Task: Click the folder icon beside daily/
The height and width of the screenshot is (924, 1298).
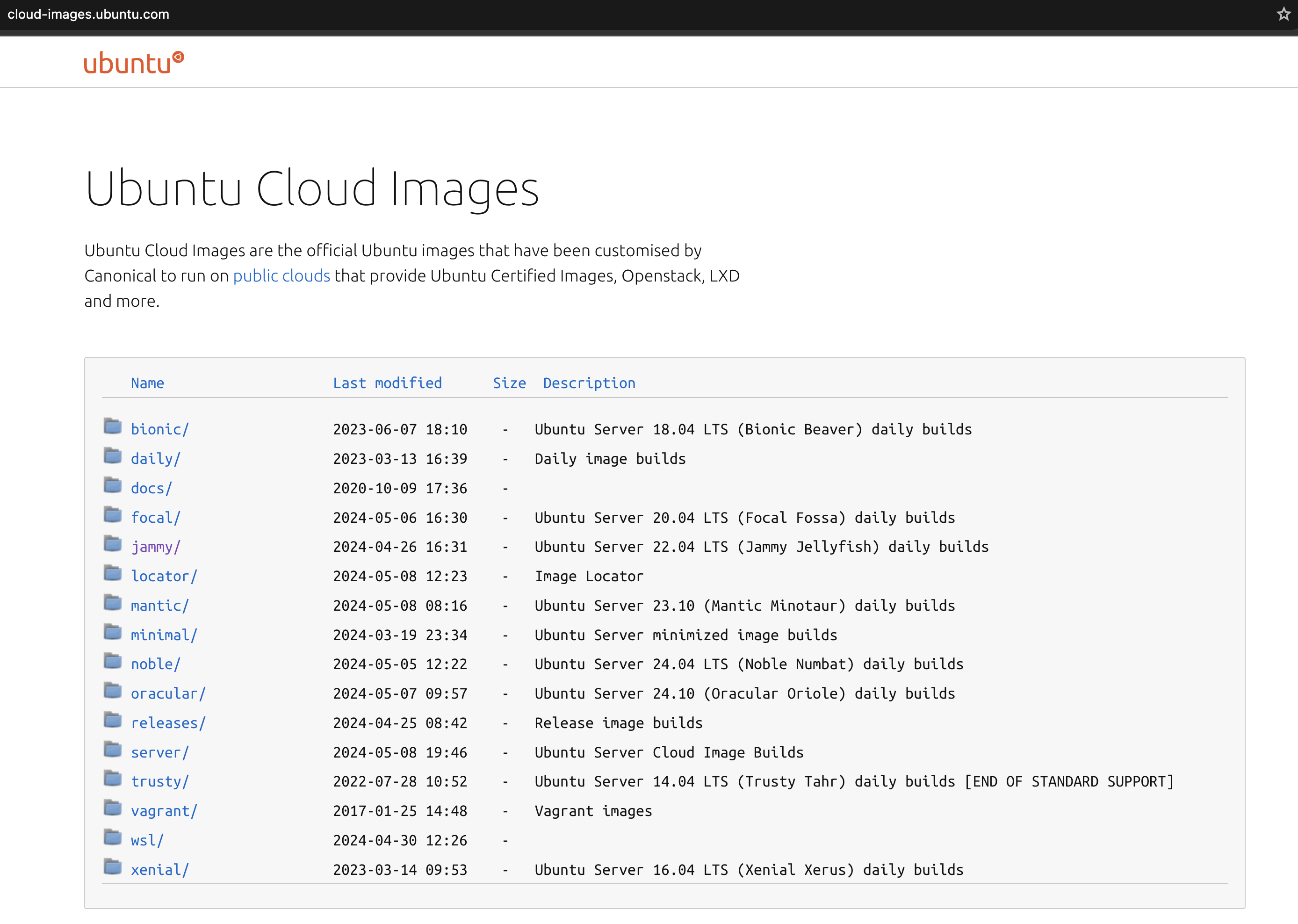Action: coord(113,456)
